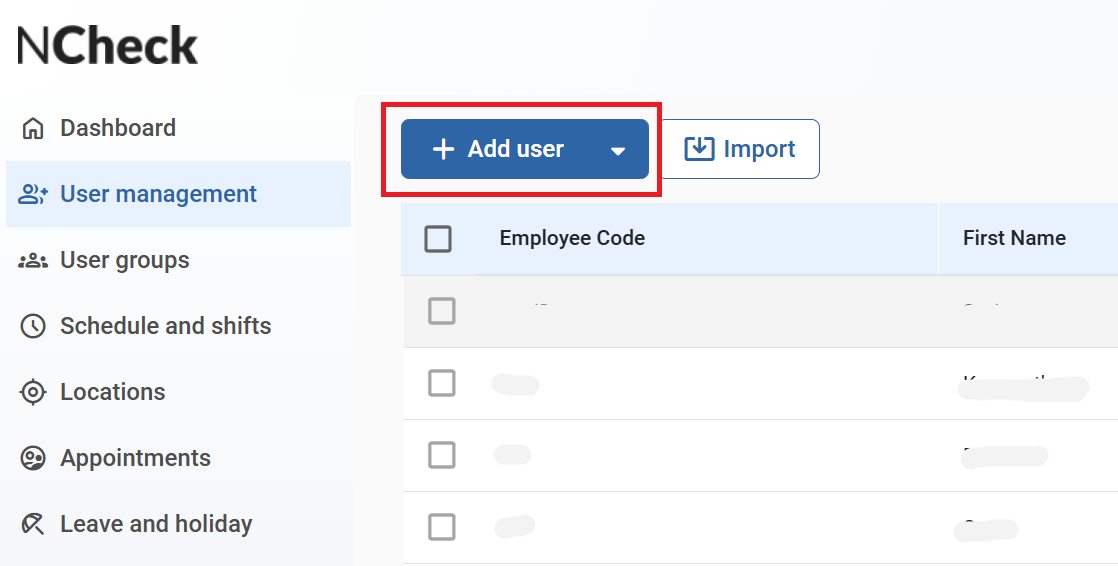The height and width of the screenshot is (566, 1118).
Task: Click the Import button
Action: point(739,149)
